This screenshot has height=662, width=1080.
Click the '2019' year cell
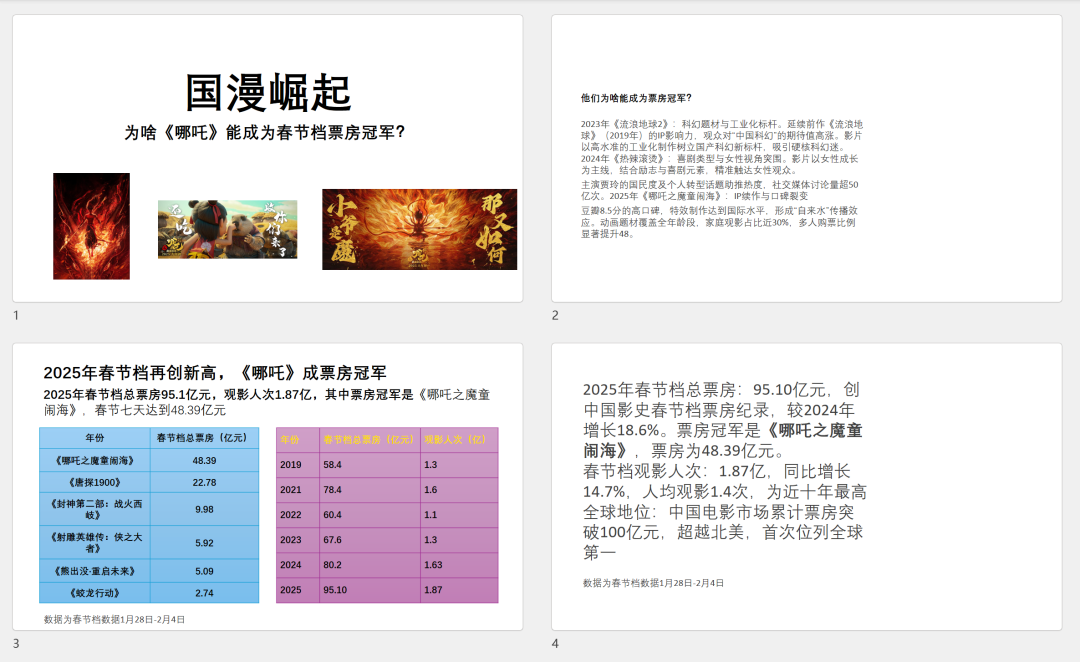pyautogui.click(x=298, y=465)
